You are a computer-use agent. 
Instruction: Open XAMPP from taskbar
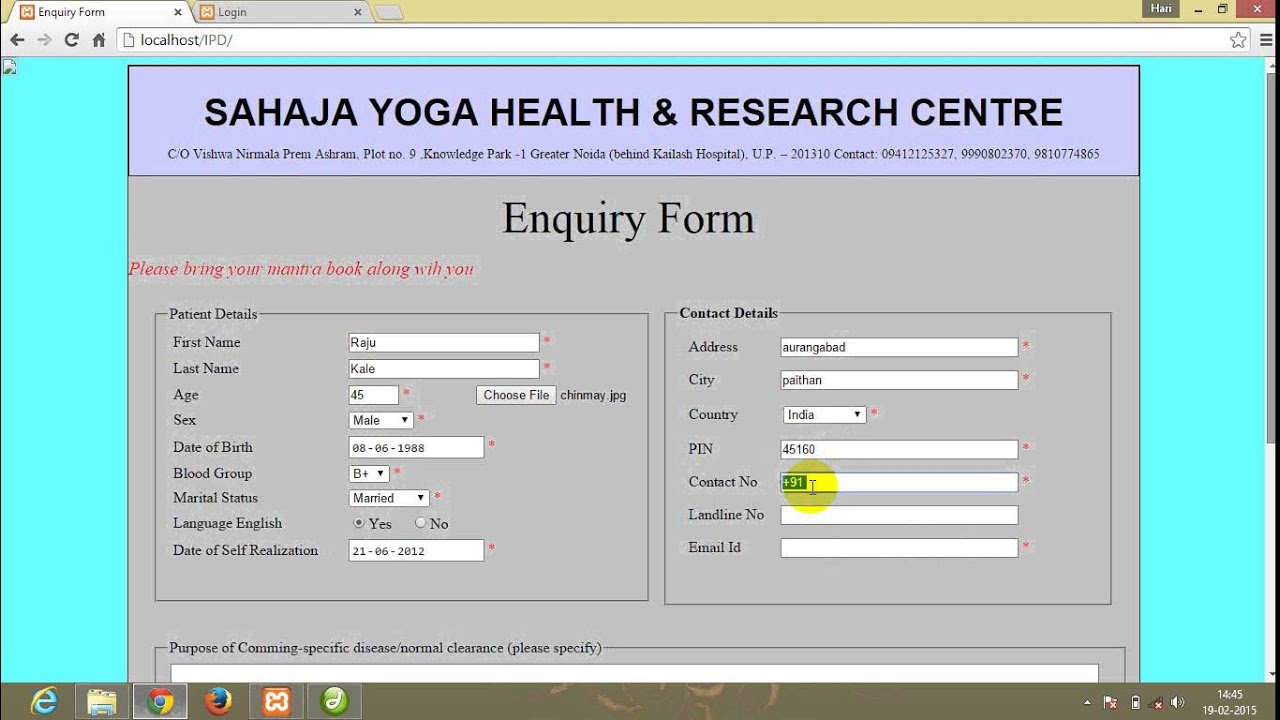pos(275,701)
